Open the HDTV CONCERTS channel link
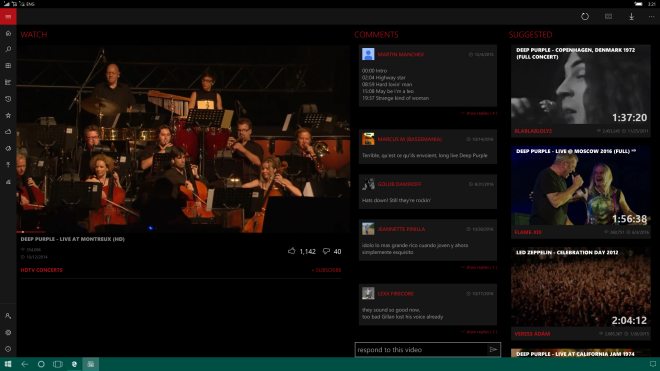660x371 pixels. coord(41,270)
